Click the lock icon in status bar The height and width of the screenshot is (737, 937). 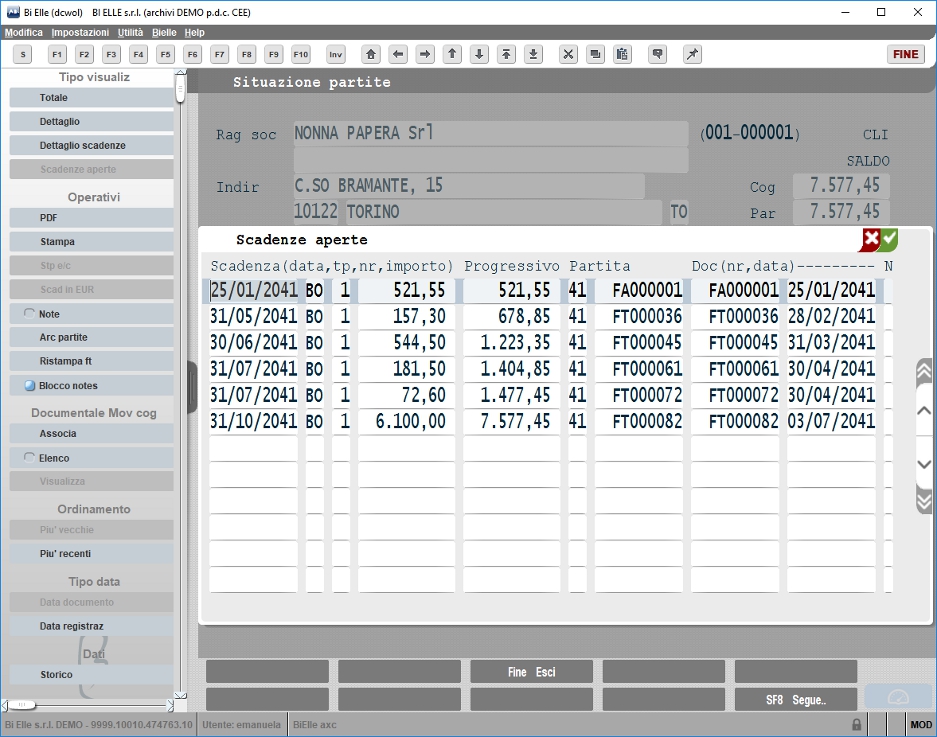pos(856,724)
